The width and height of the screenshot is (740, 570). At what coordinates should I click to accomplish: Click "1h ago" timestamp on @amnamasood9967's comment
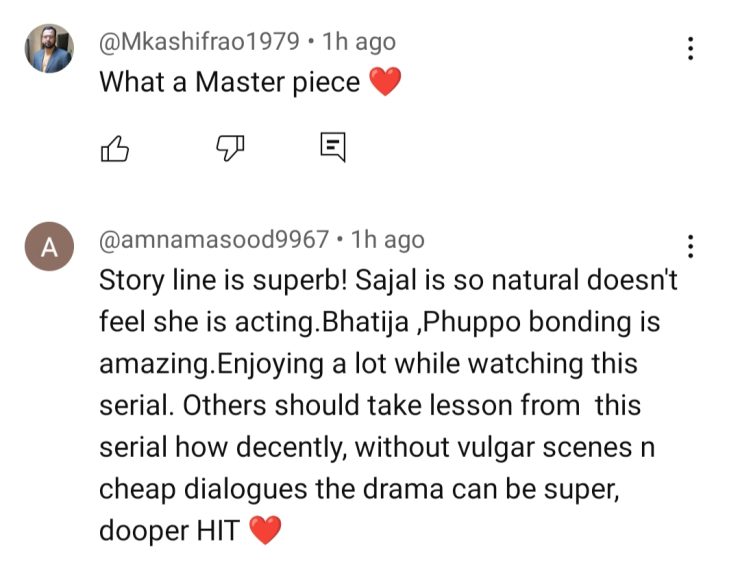(x=387, y=240)
